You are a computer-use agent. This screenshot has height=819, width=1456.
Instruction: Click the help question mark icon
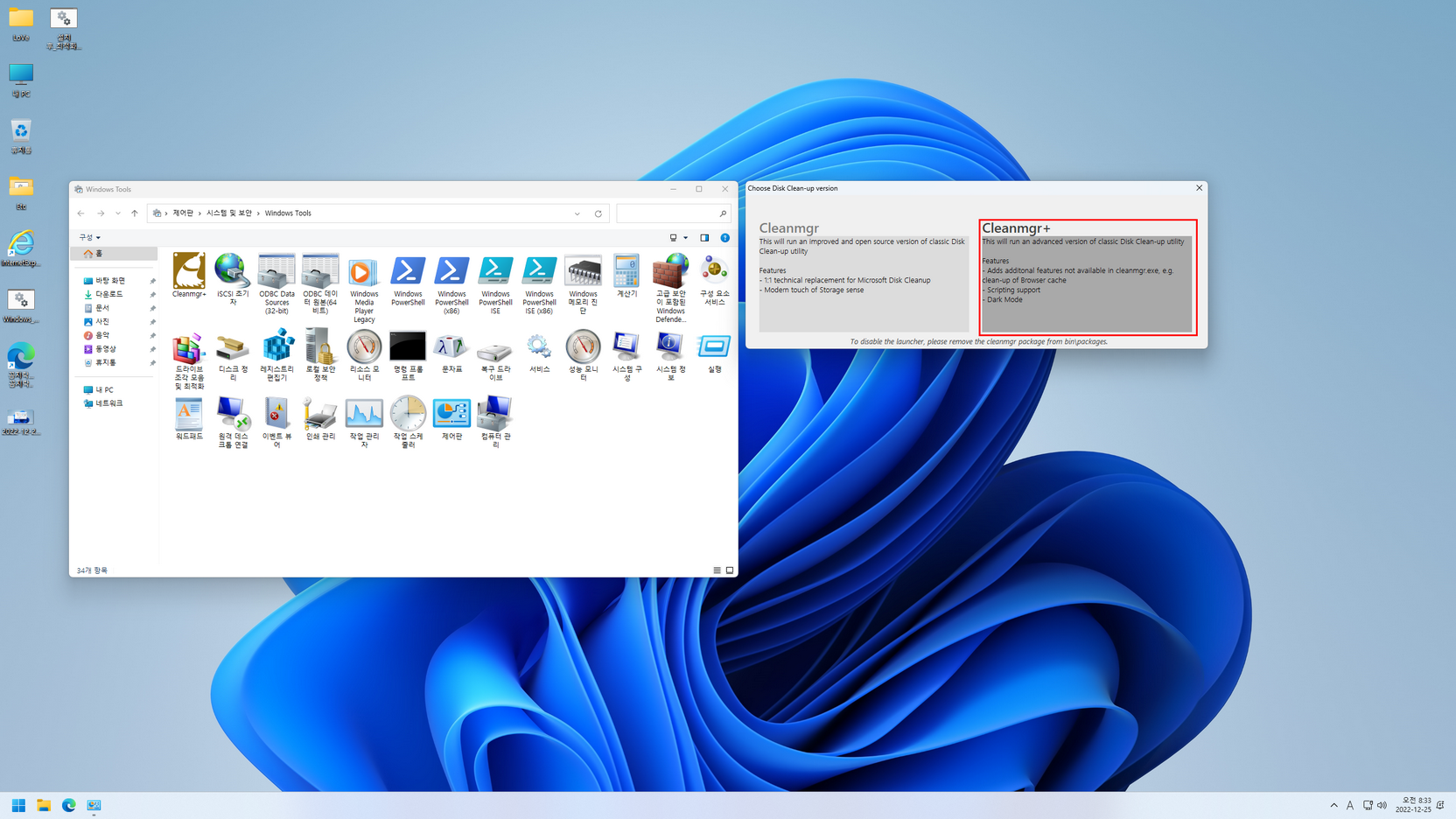click(x=724, y=238)
